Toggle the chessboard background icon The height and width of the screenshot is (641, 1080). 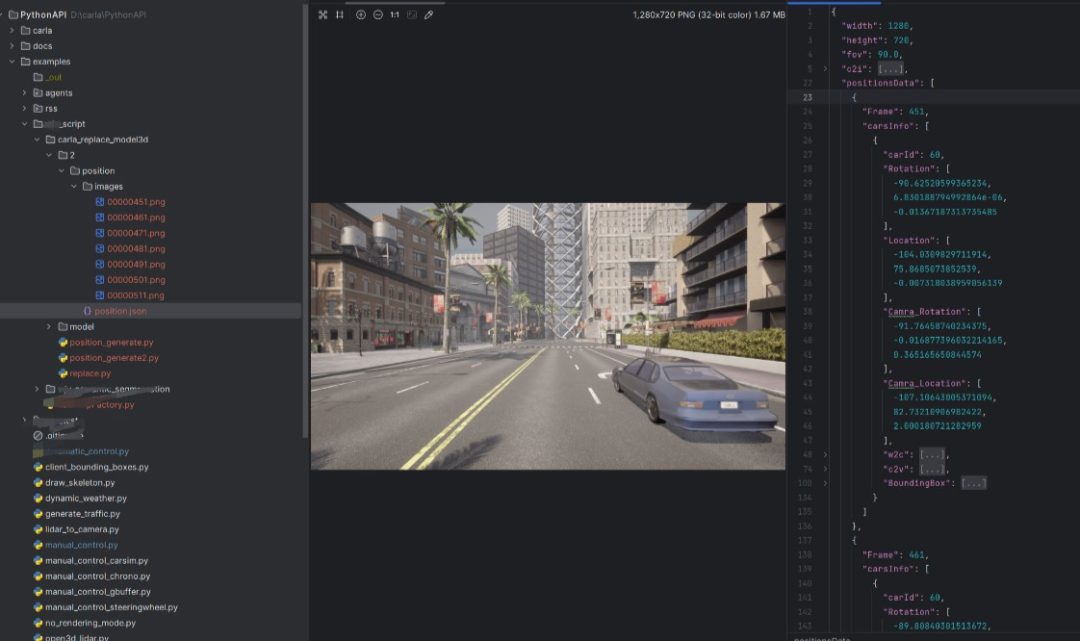point(411,15)
